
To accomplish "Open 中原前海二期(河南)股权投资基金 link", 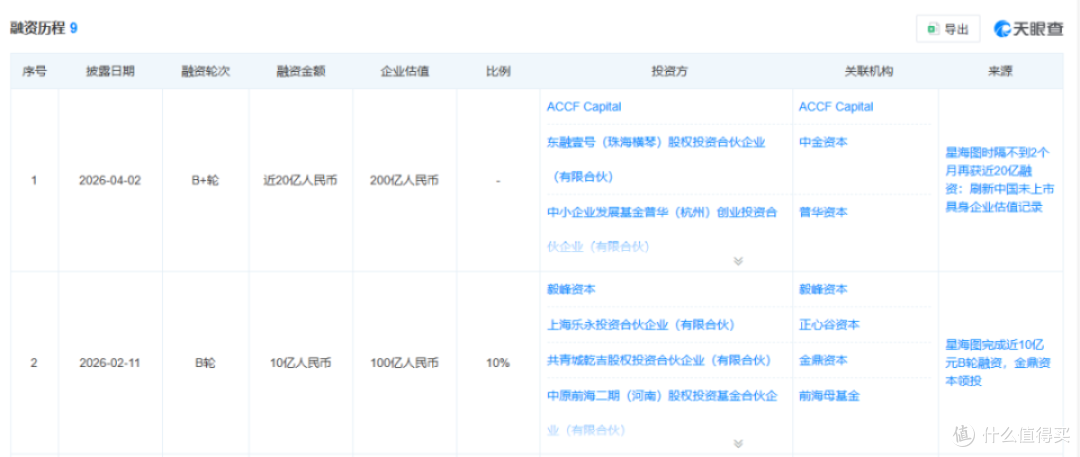I will click(x=662, y=413).
